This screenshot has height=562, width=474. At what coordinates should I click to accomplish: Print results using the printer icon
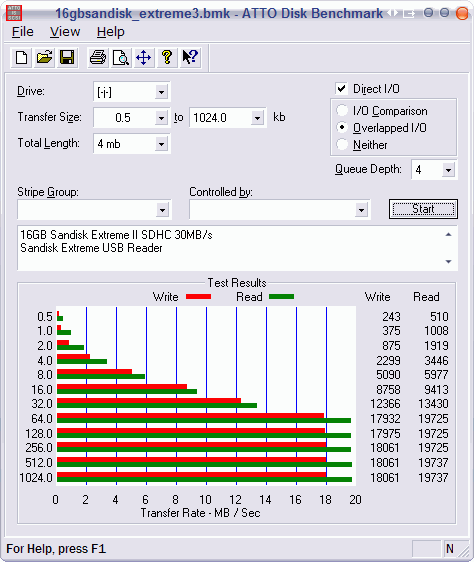coord(98,57)
